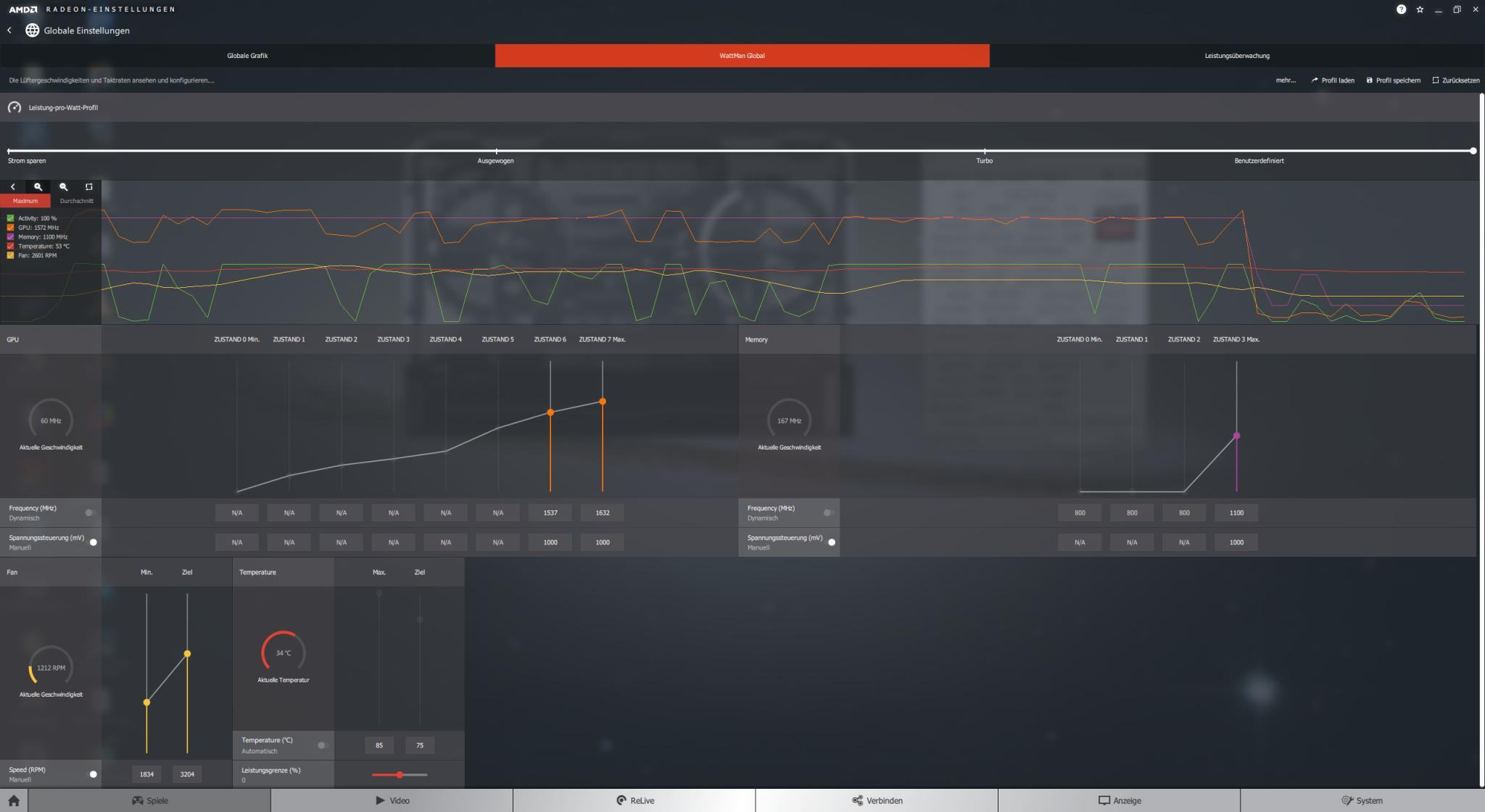Click the Memory Zustand 3 Max. purple handle
This screenshot has height=812, width=1485.
[x=1236, y=436]
